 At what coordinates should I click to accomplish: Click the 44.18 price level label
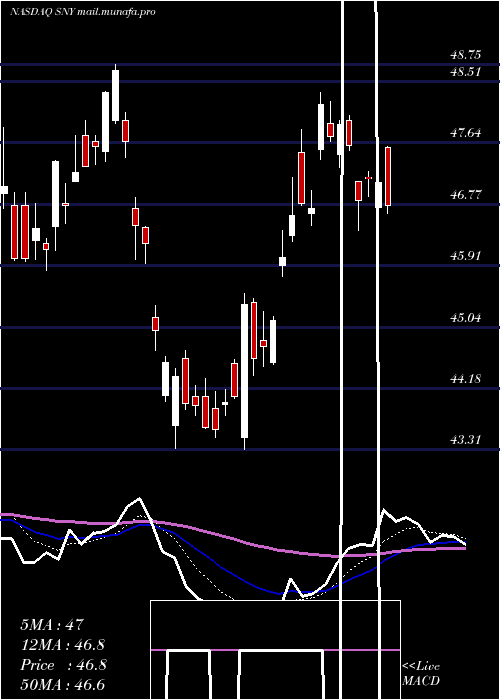tap(466, 379)
